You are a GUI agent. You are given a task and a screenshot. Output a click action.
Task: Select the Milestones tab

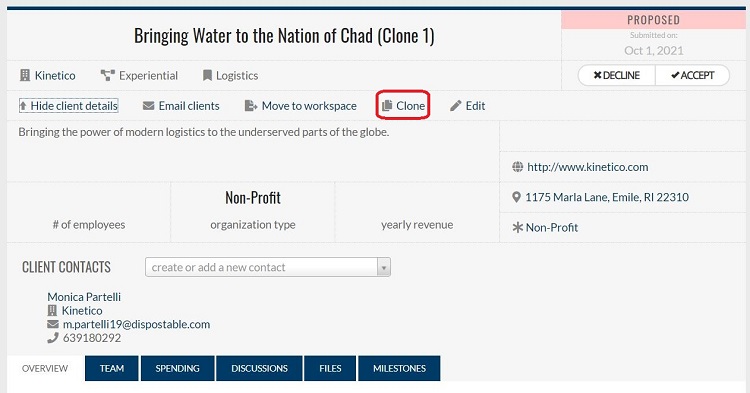pyautogui.click(x=399, y=368)
